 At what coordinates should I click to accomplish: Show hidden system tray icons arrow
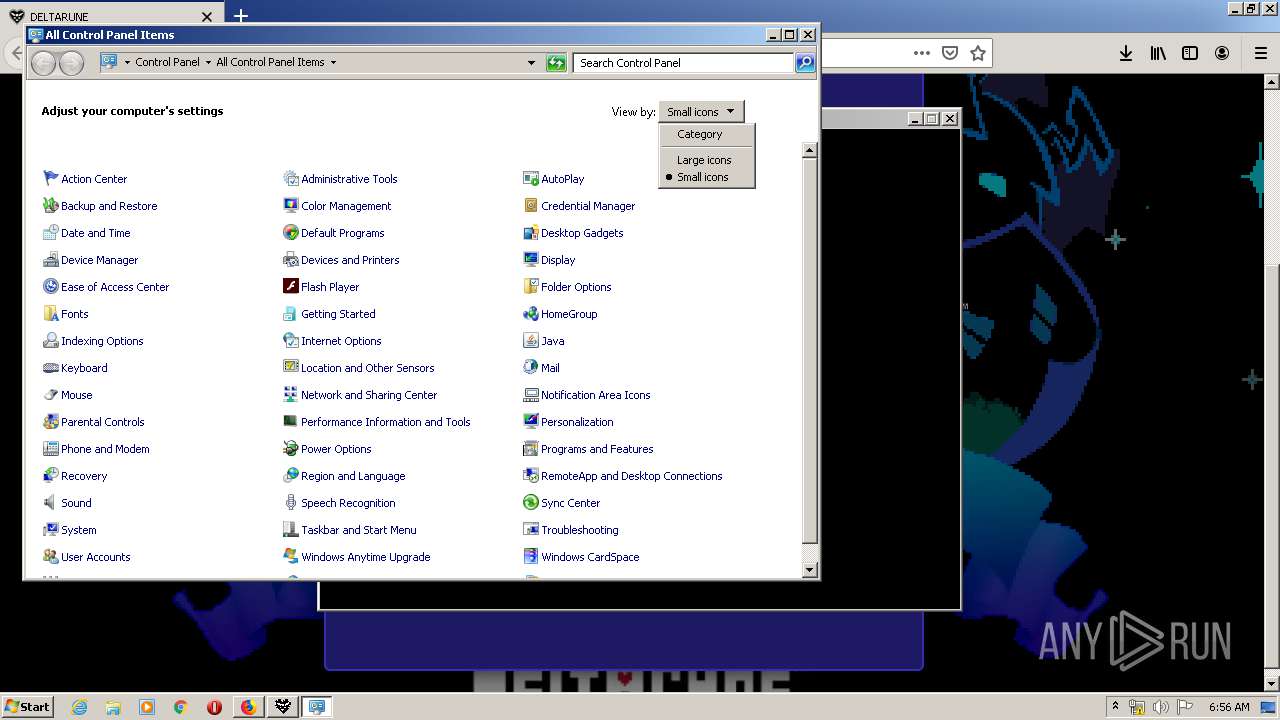[1115, 707]
